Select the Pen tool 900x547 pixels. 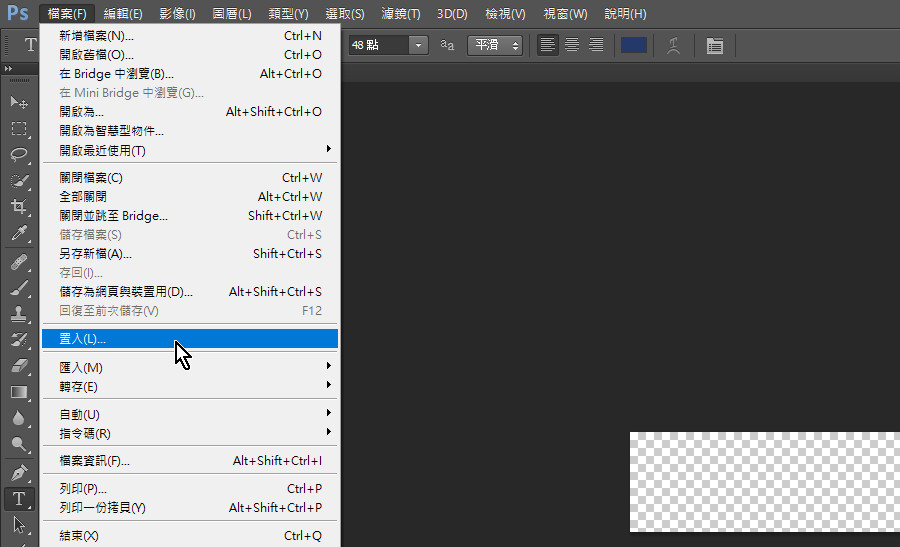click(19, 473)
